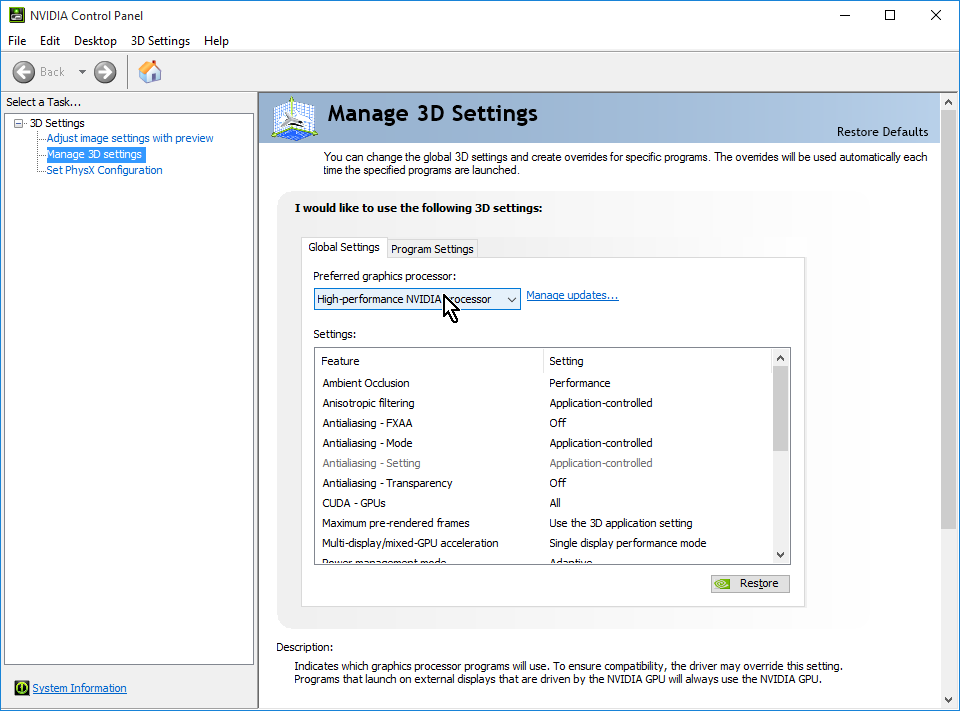The width and height of the screenshot is (960, 711).
Task: Select the Ambient Occlusion feature row
Action: click(x=366, y=383)
